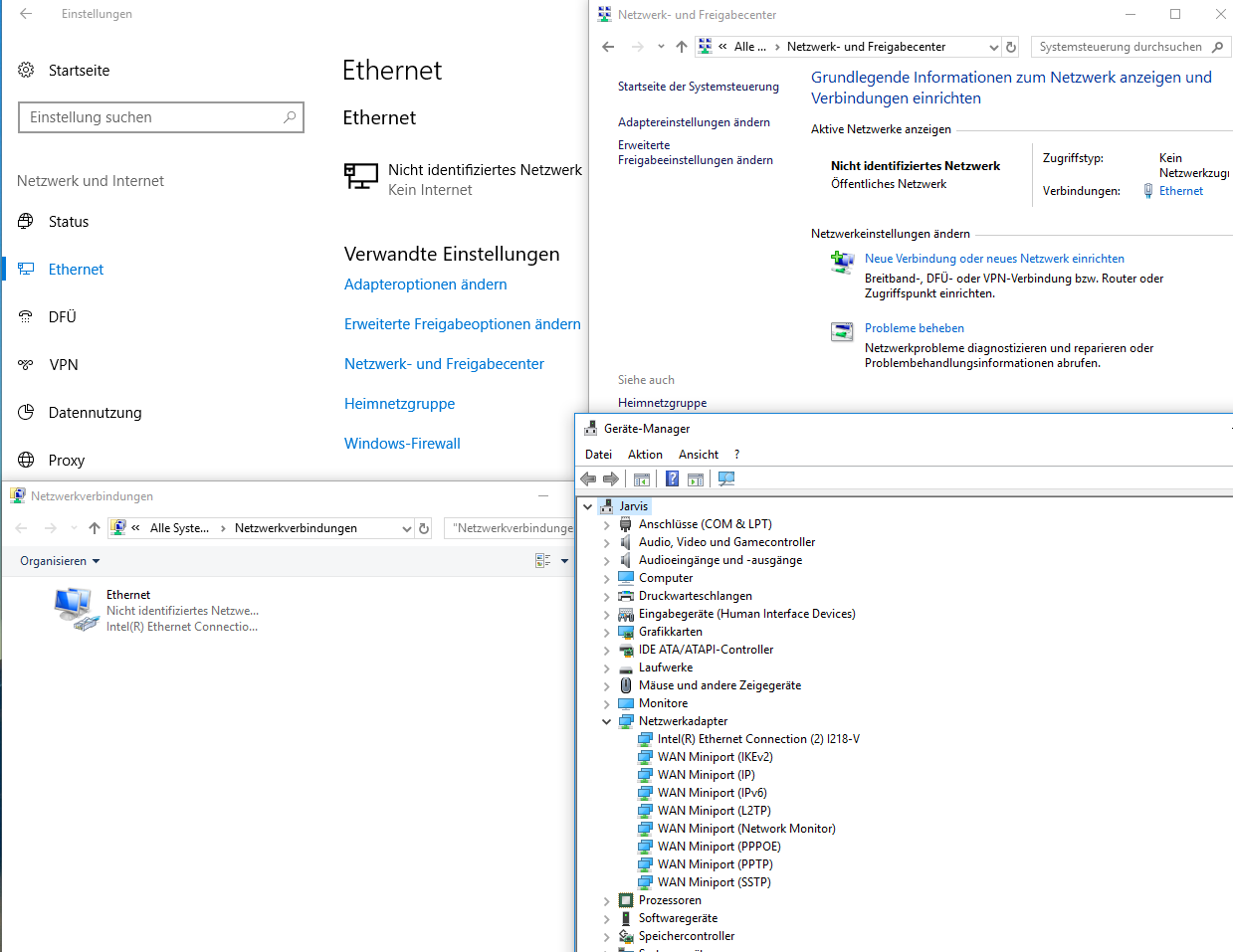The width and height of the screenshot is (1233, 952).
Task: Click up-arrow in Netzwerkverbindungen address bar
Action: coord(95,528)
